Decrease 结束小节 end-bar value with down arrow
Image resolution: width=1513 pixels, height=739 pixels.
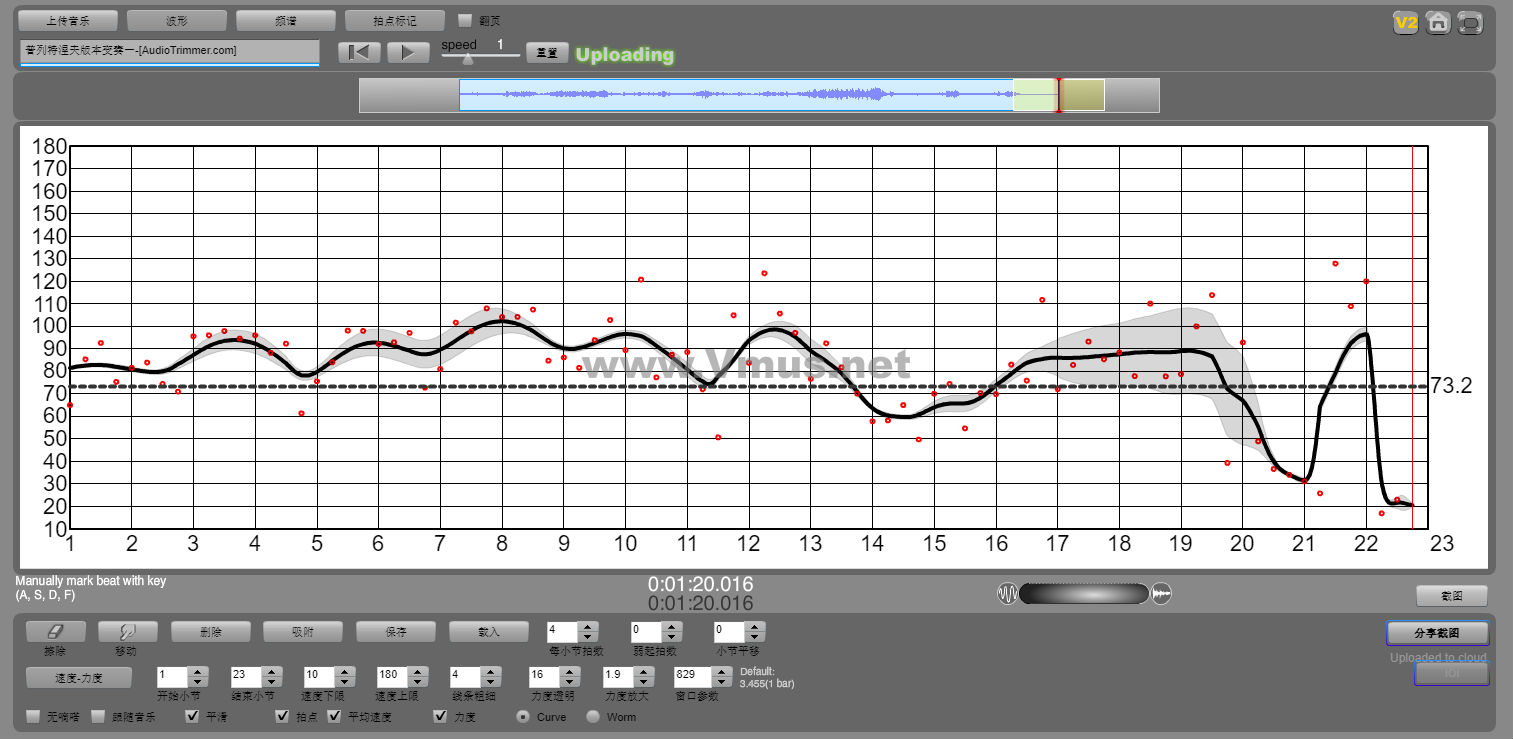click(x=271, y=681)
